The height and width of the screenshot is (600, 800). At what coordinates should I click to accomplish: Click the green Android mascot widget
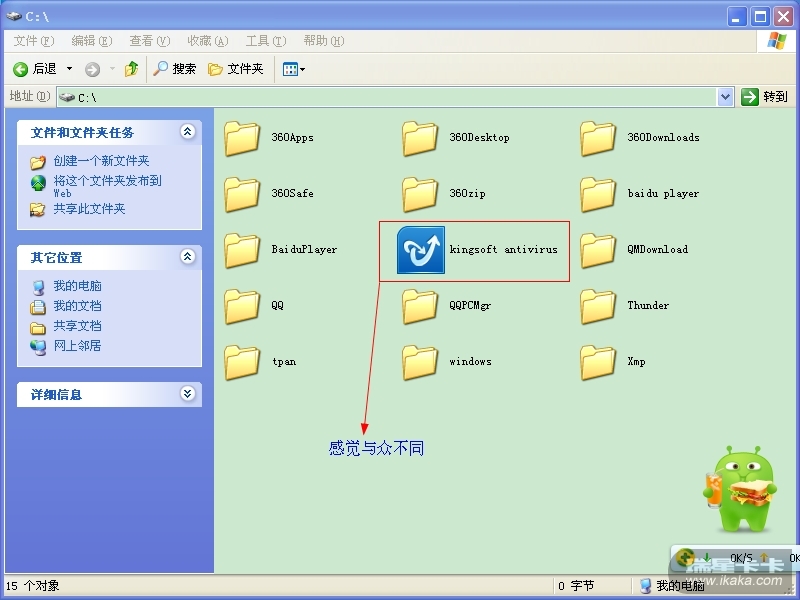[x=740, y=489]
